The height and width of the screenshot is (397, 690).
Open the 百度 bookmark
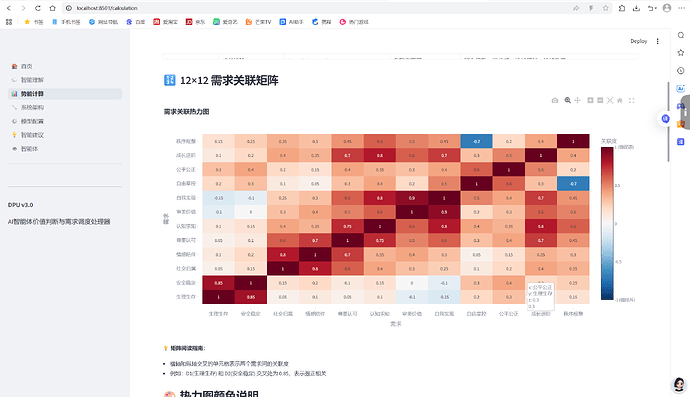(x=136, y=22)
